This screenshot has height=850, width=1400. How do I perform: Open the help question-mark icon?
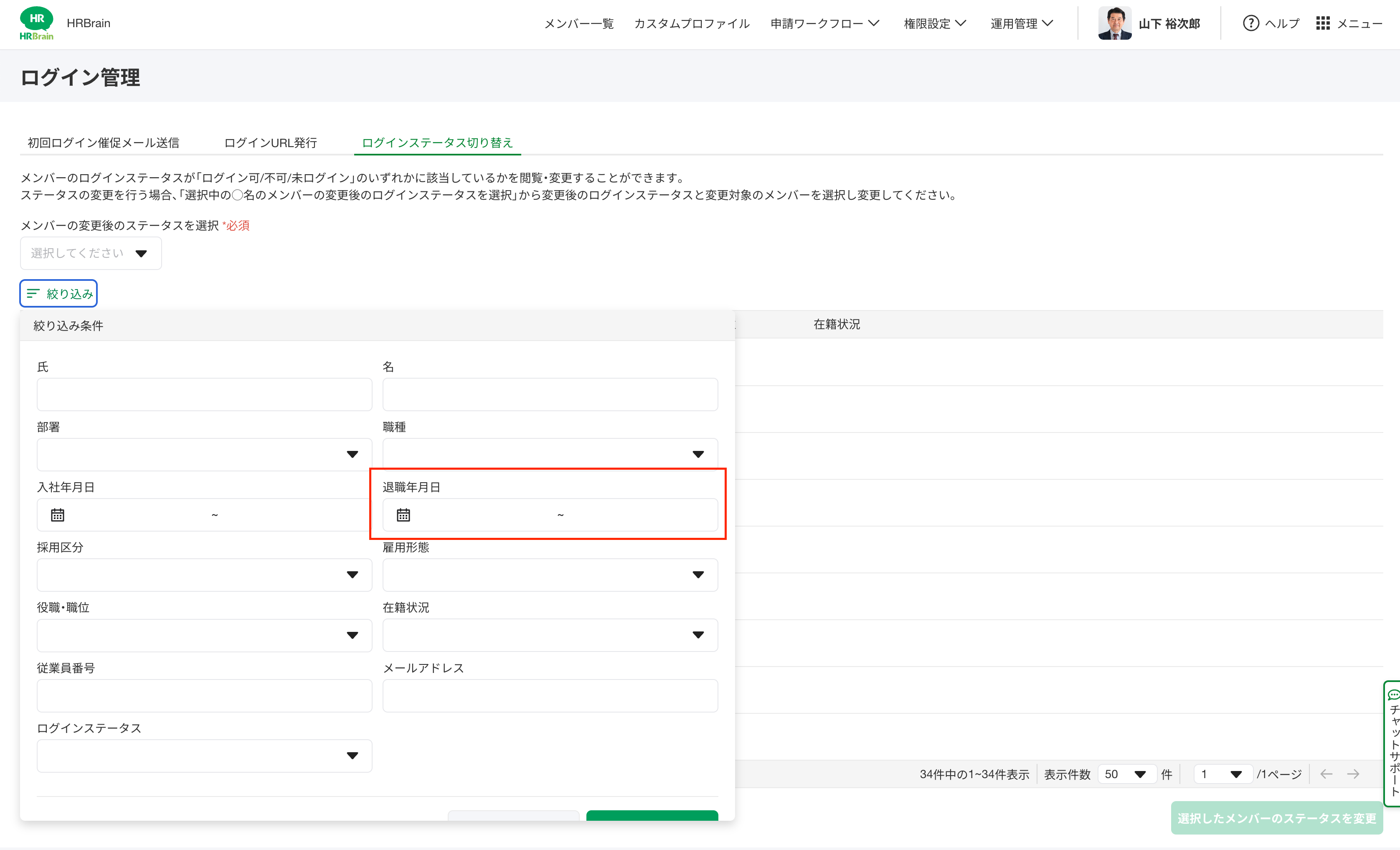[x=1252, y=23]
